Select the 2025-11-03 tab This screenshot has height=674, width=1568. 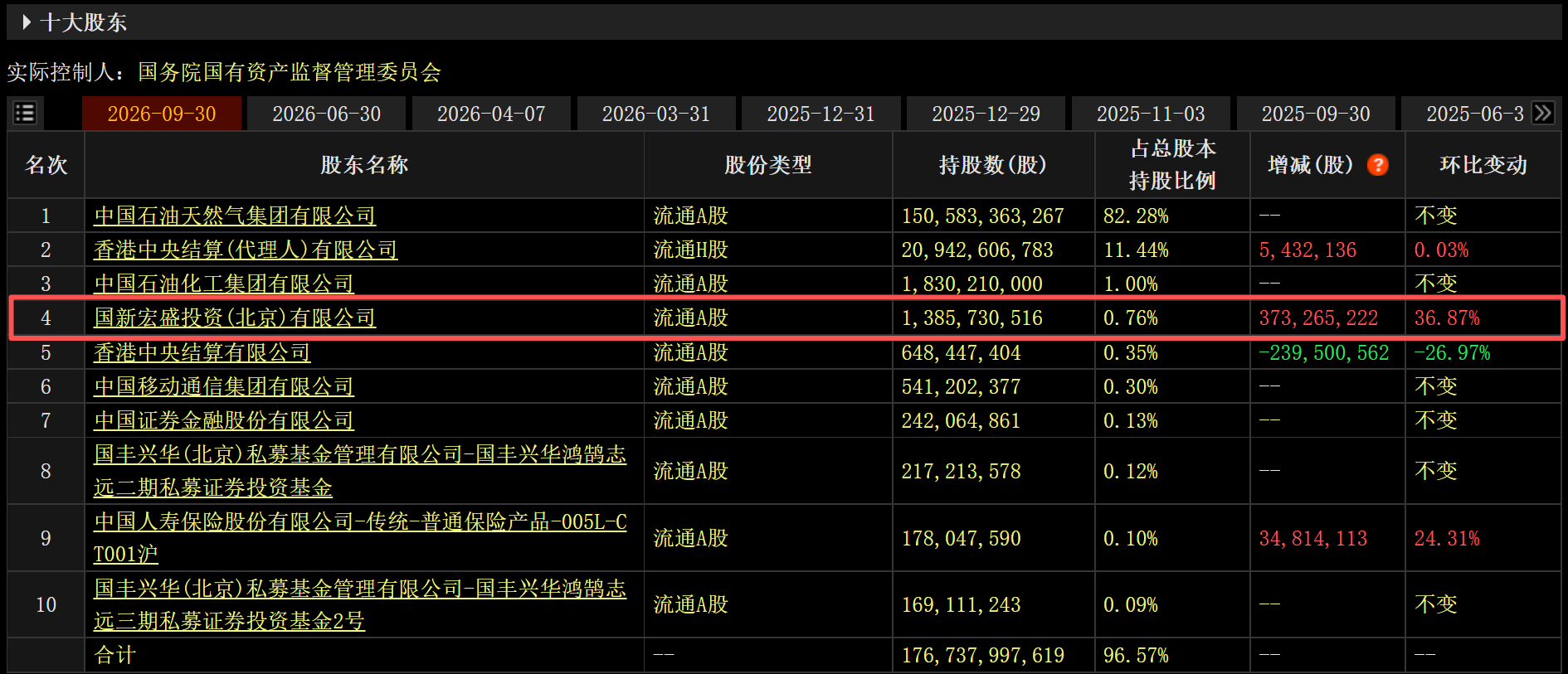tap(1151, 114)
